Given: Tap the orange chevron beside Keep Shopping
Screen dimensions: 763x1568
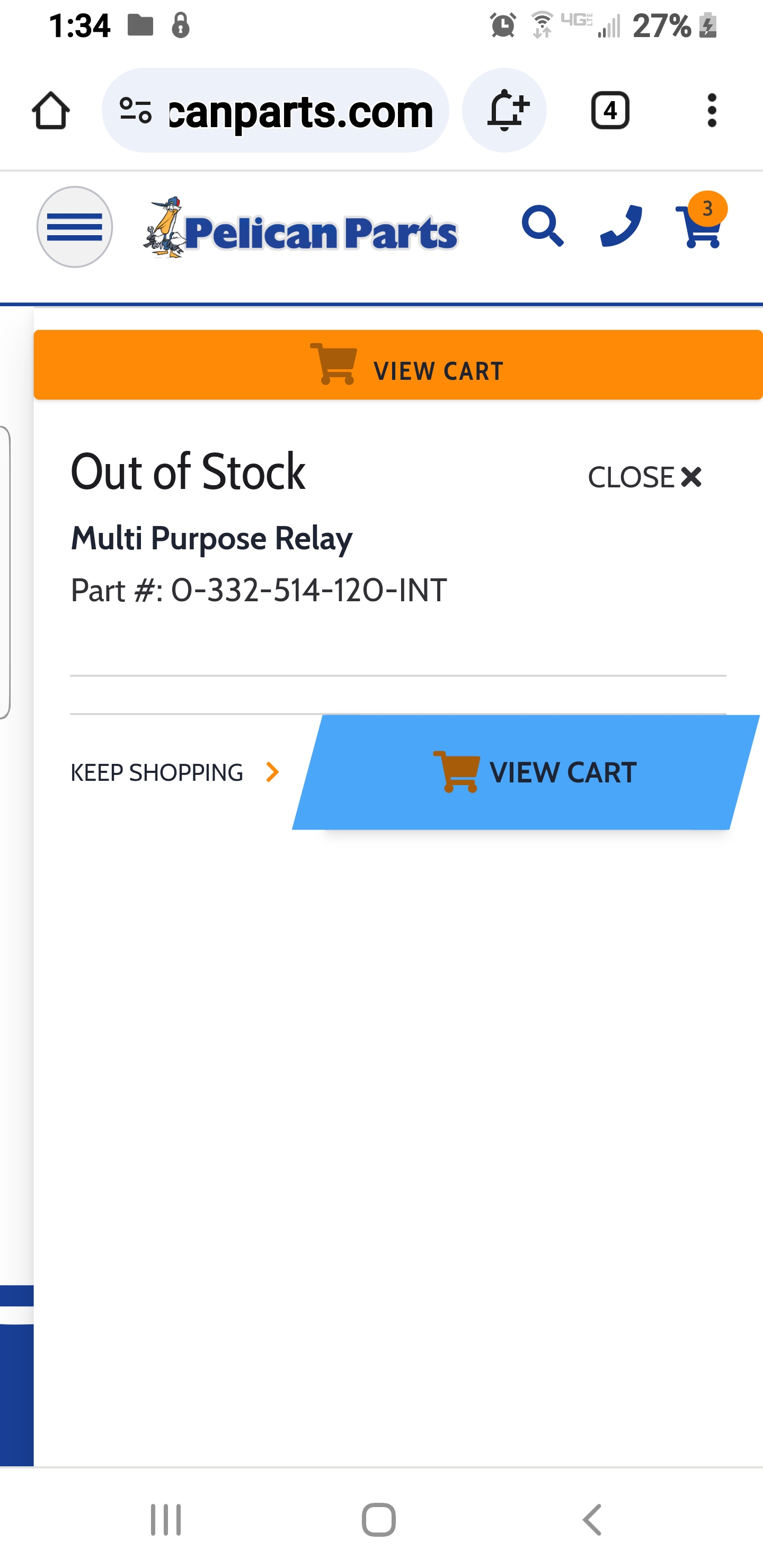Looking at the screenshot, I should (272, 772).
